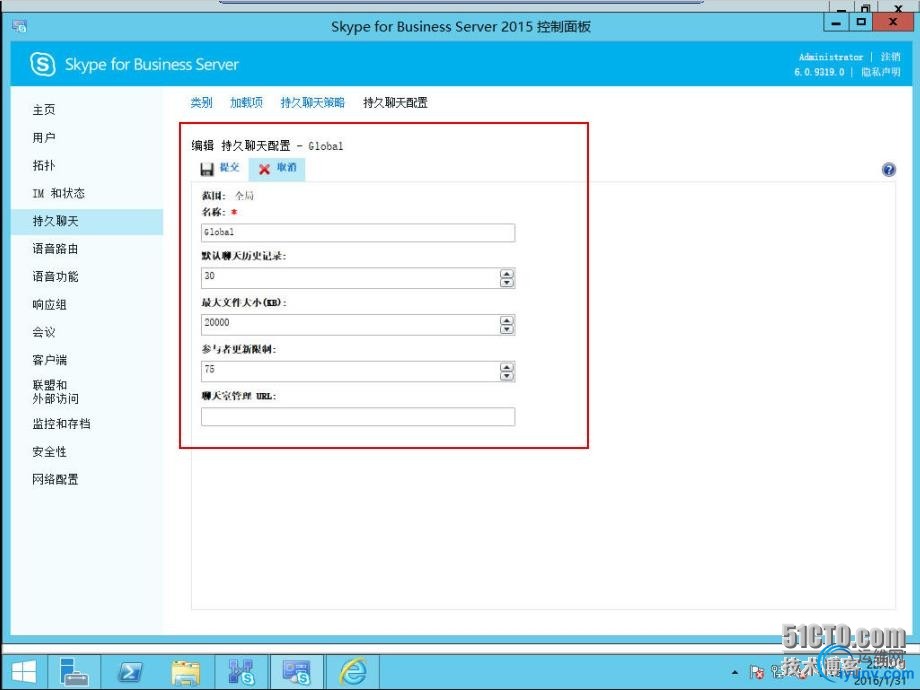Viewport: 920px width, 690px height.
Task: Open the 语音路由 section
Action: coord(55,249)
